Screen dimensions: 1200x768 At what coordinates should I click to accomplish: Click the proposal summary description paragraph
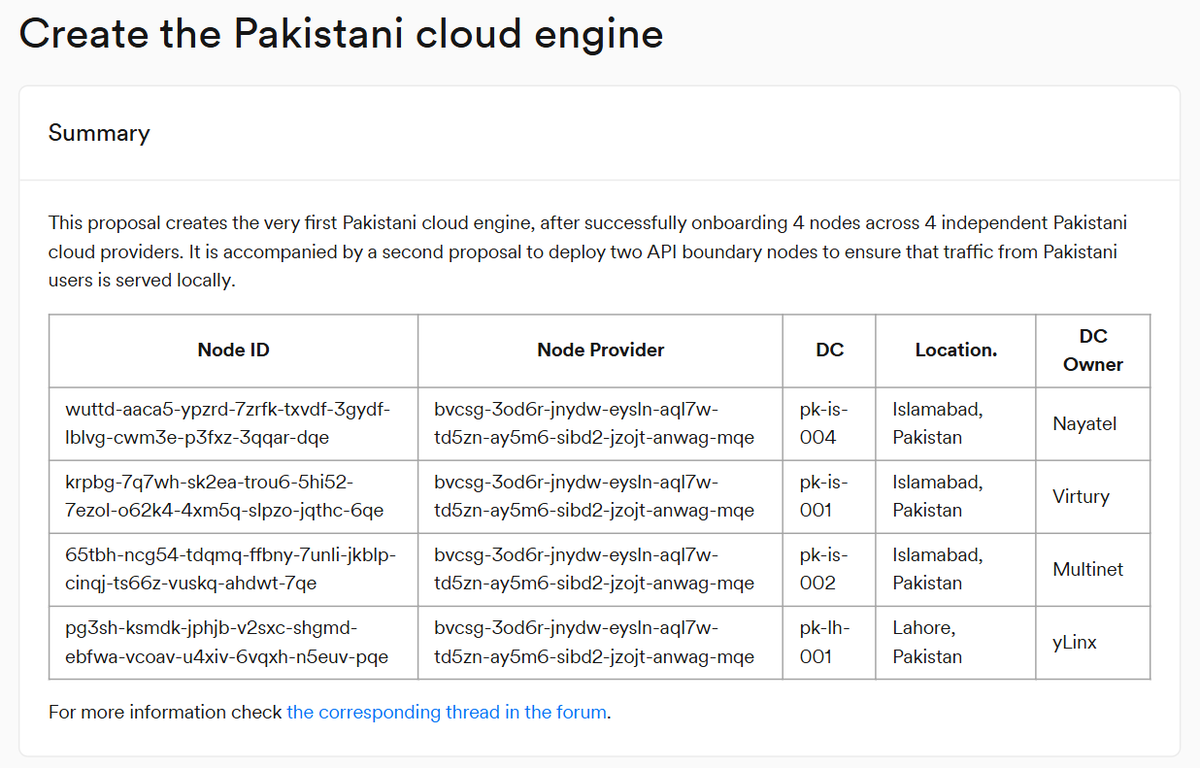click(588, 251)
